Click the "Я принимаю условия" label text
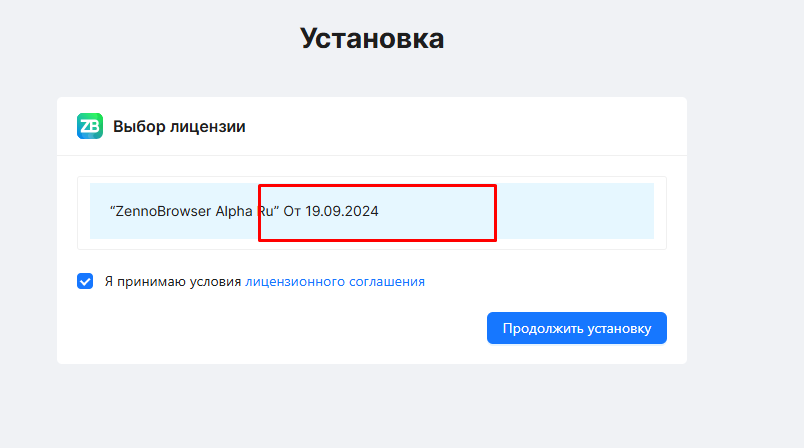This screenshot has height=448, width=804. click(173, 282)
